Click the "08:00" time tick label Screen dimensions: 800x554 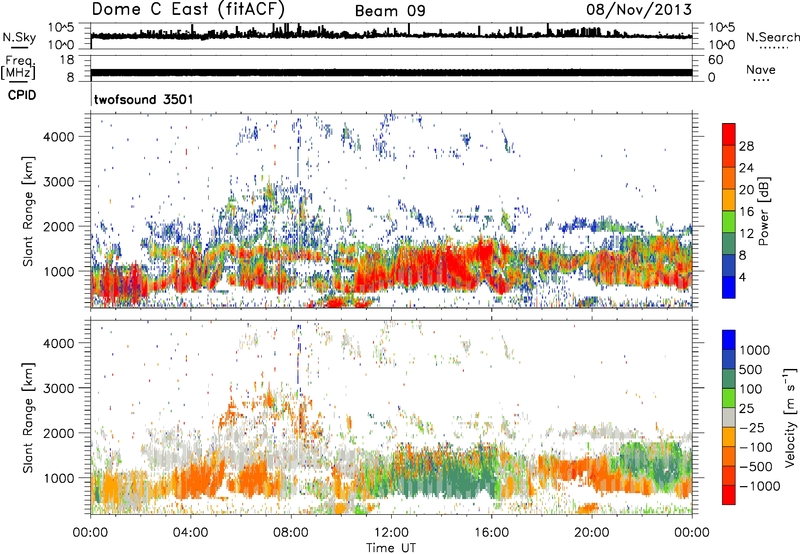[291, 533]
